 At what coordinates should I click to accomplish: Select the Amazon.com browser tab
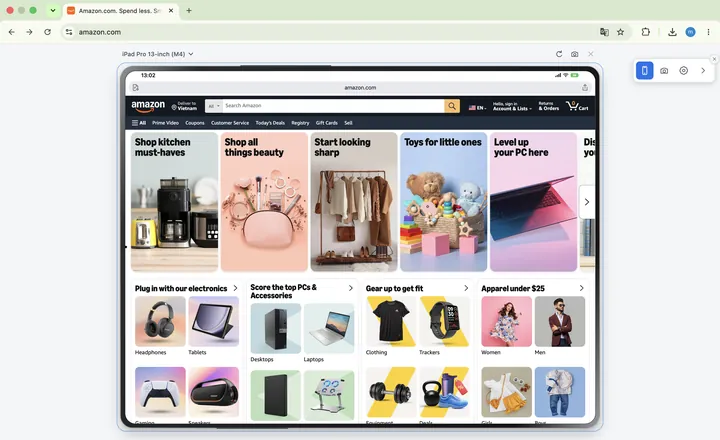click(120, 11)
